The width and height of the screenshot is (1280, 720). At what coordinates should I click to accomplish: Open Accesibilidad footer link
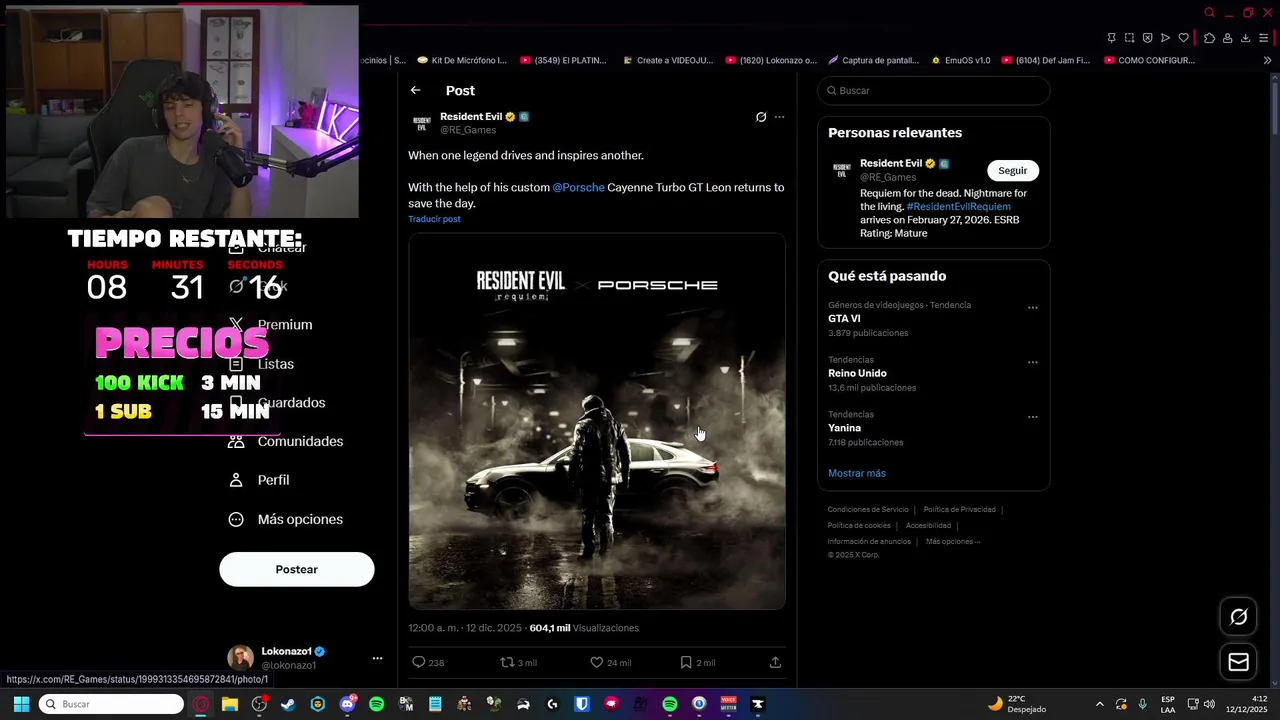928,526
